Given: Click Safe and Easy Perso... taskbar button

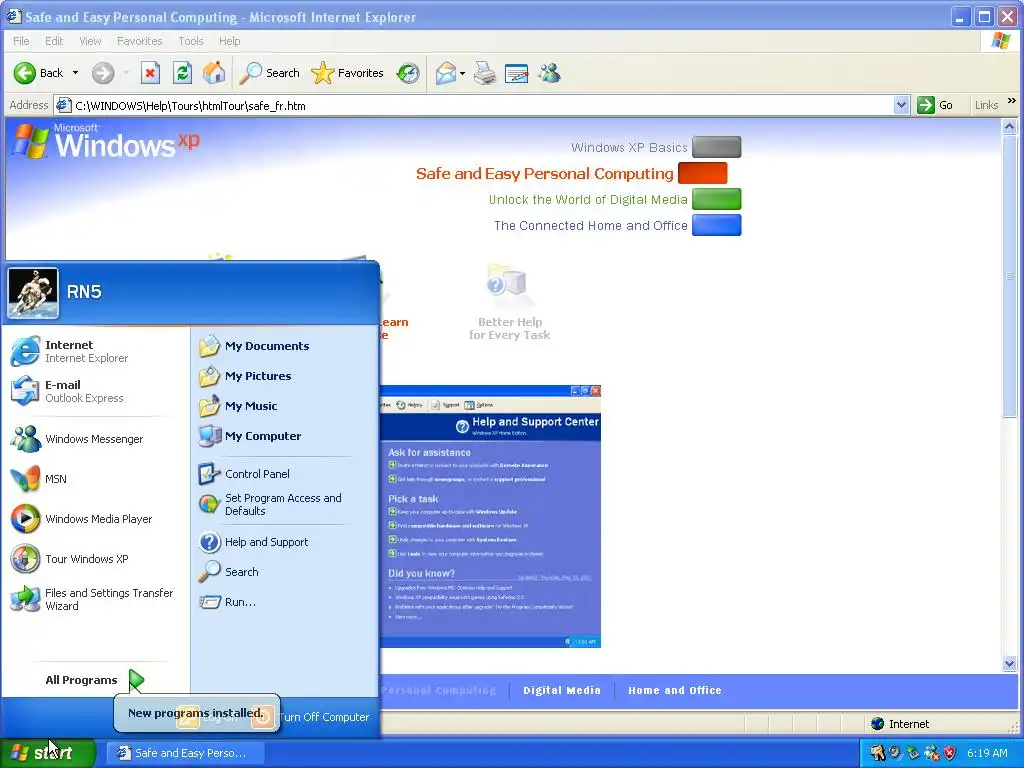Looking at the screenshot, I should pos(185,753).
